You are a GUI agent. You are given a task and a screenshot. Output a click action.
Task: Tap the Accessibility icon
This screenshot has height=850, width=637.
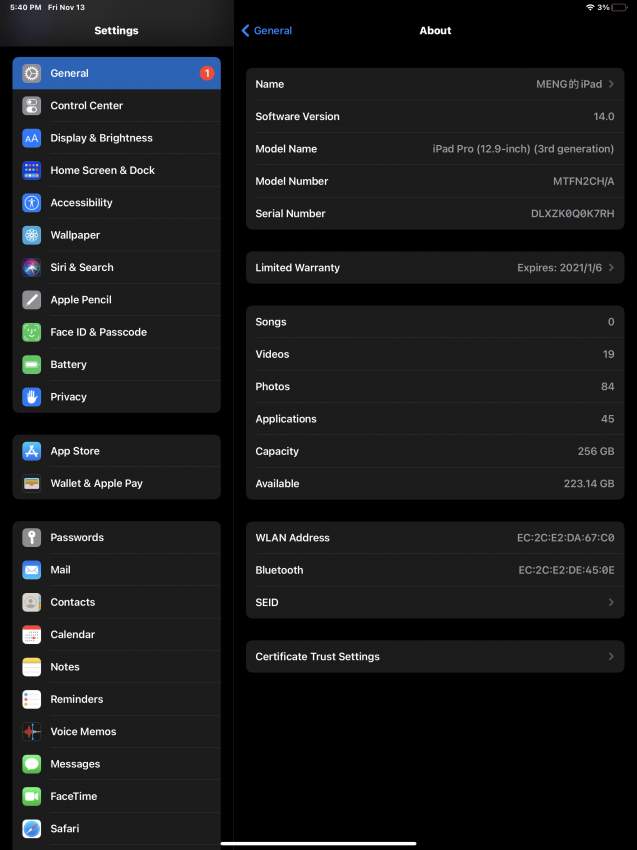click(x=31, y=203)
